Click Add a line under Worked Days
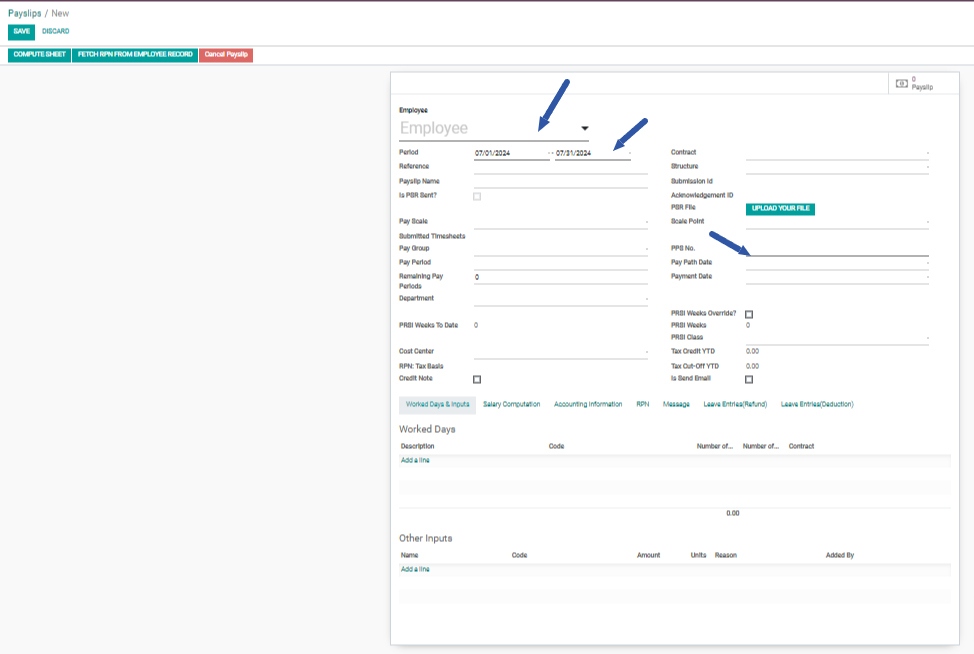Image resolution: width=974 pixels, height=654 pixels. click(x=415, y=460)
